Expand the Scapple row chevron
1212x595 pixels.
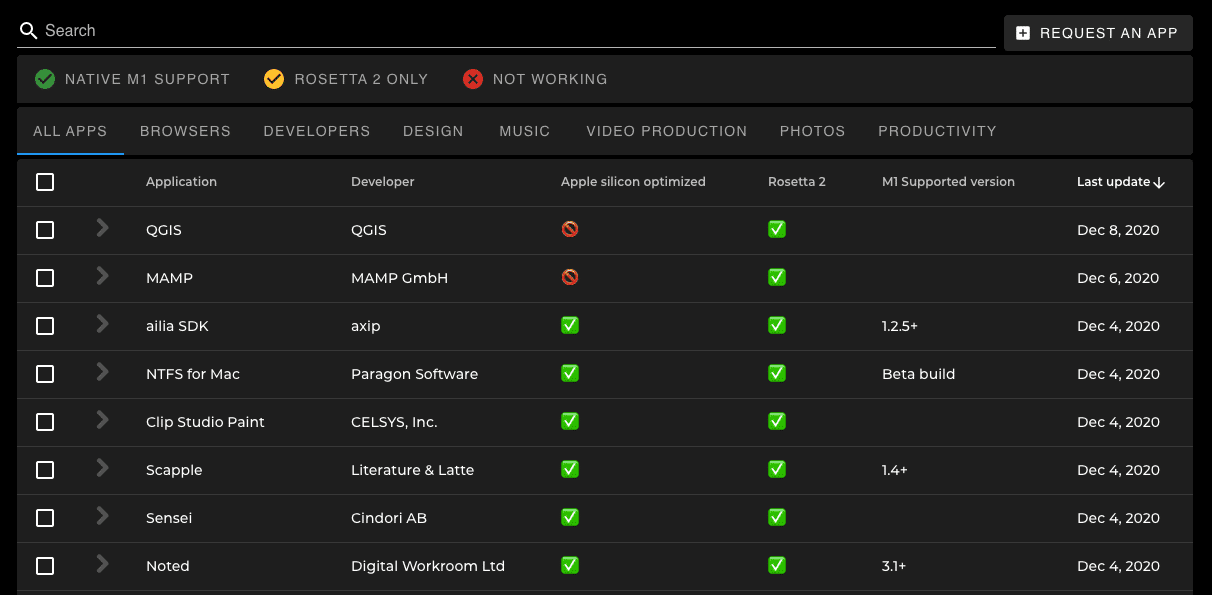(x=102, y=467)
